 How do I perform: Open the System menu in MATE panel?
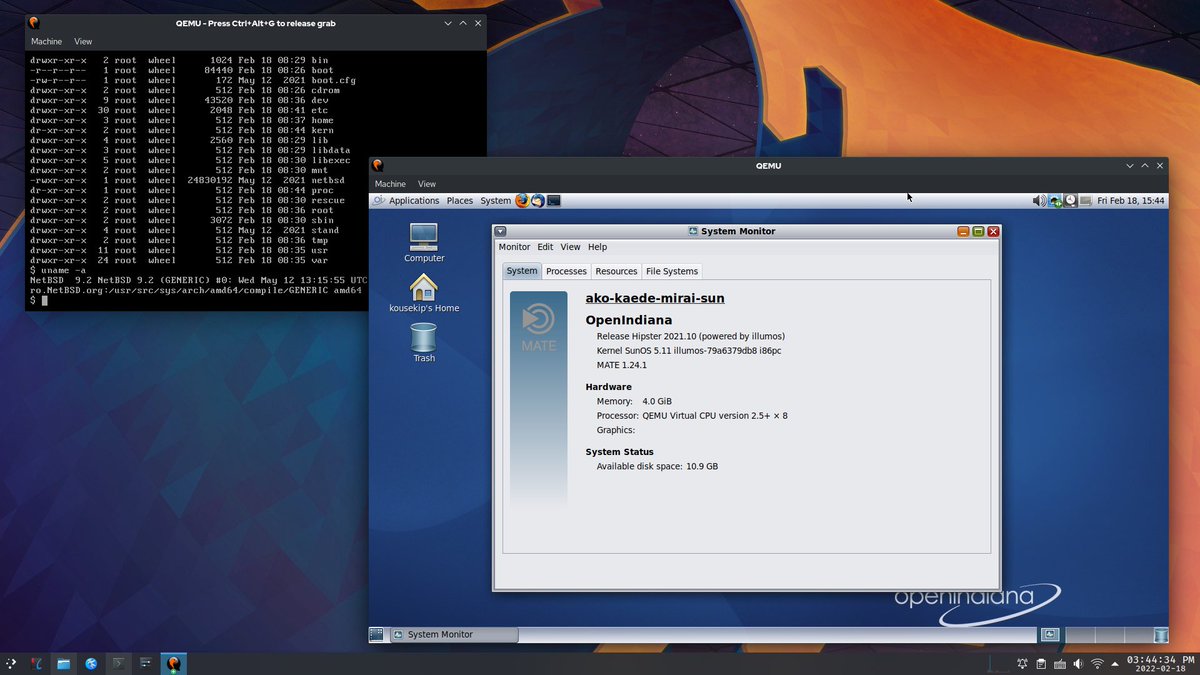click(x=495, y=200)
